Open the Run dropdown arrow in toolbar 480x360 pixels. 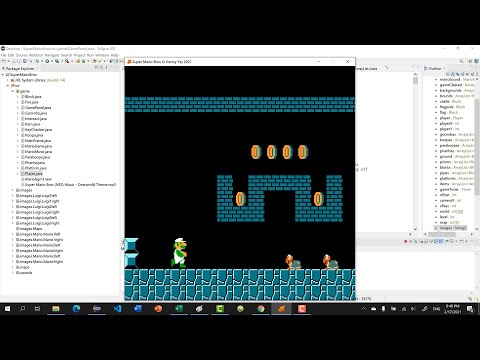[51, 61]
